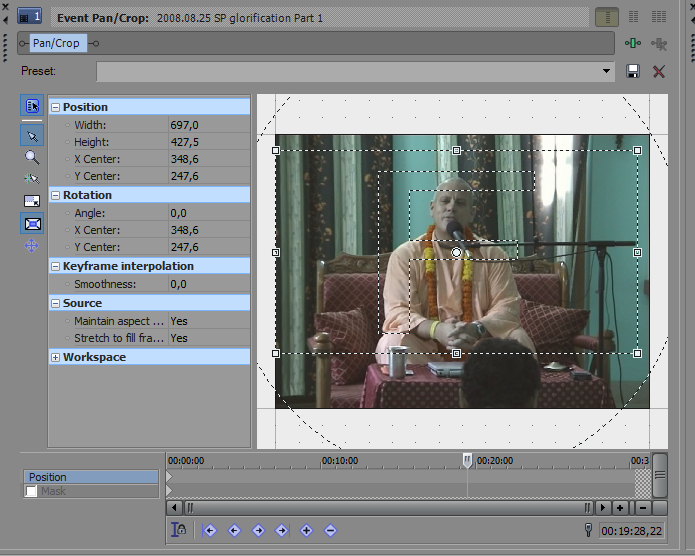Click the timecode field 00:19:28,22
The width and height of the screenshot is (695, 556).
632,531
